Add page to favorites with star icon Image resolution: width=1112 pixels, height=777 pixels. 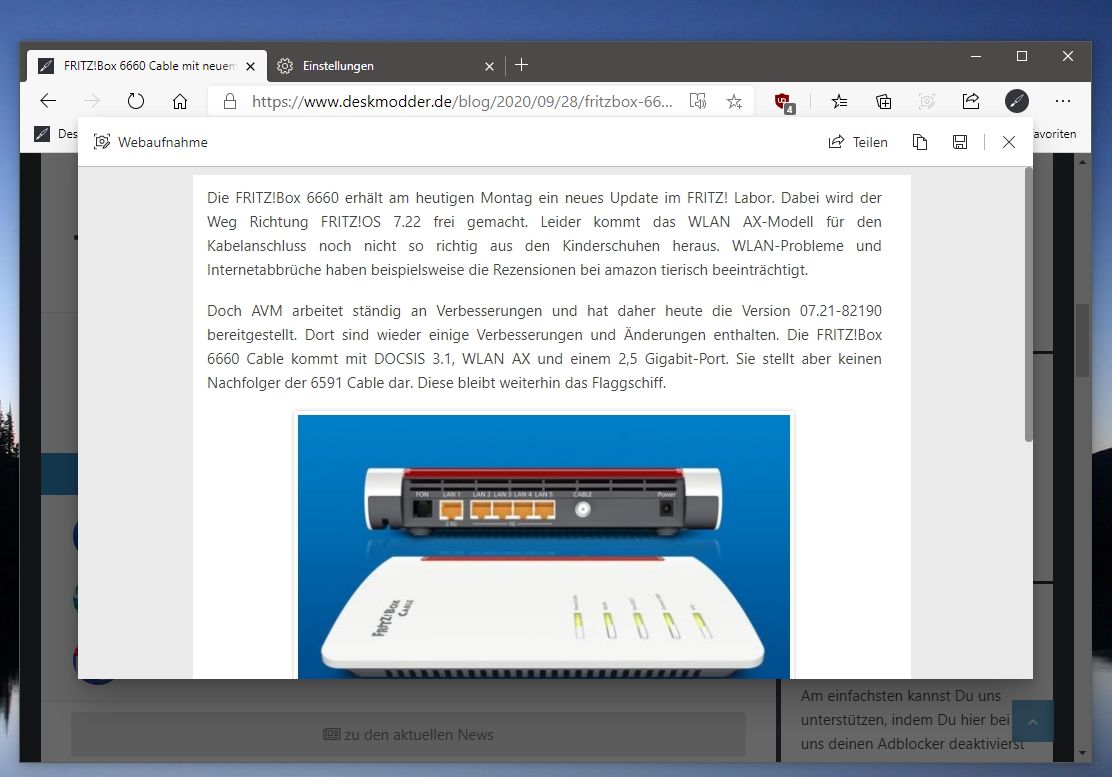[x=734, y=101]
